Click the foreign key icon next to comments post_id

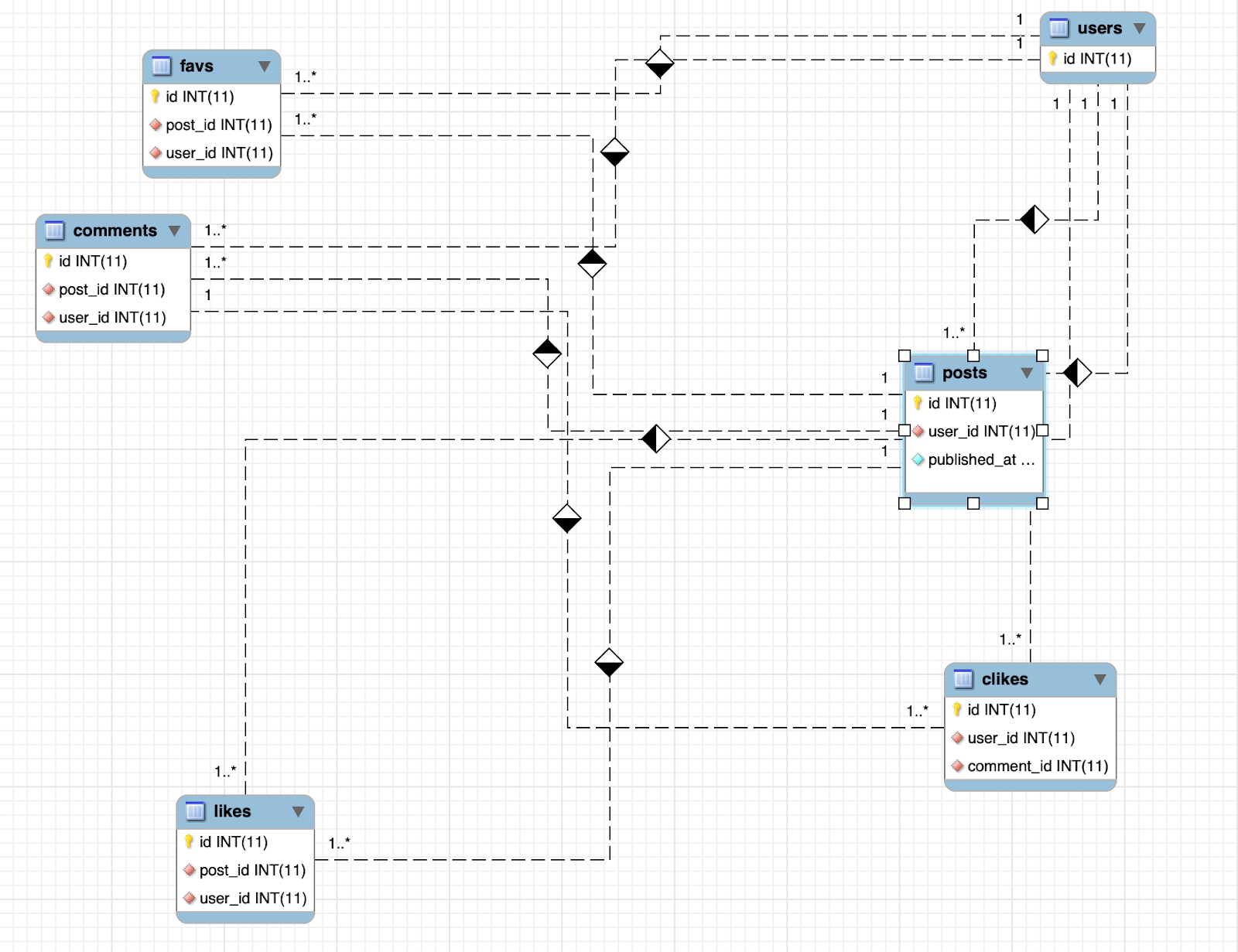(48, 290)
